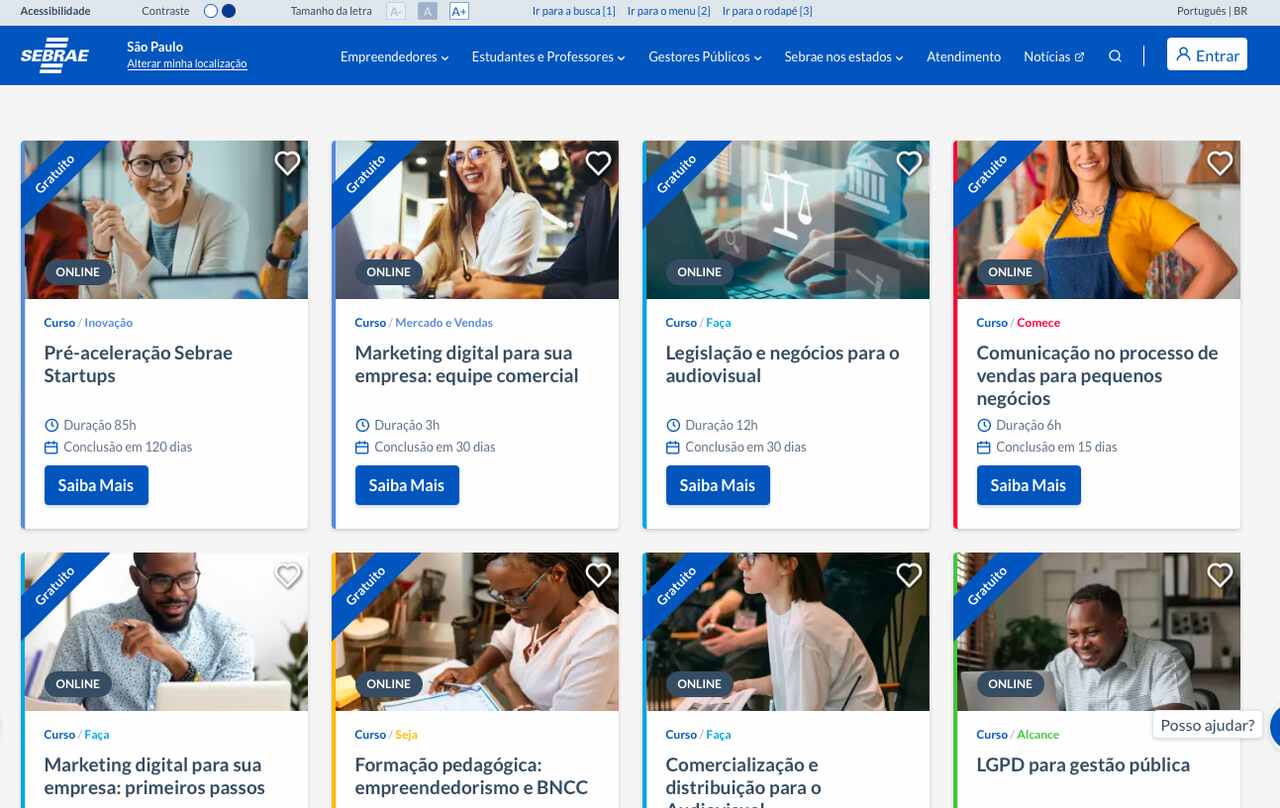Decrease font size with A- button

pyautogui.click(x=396, y=11)
